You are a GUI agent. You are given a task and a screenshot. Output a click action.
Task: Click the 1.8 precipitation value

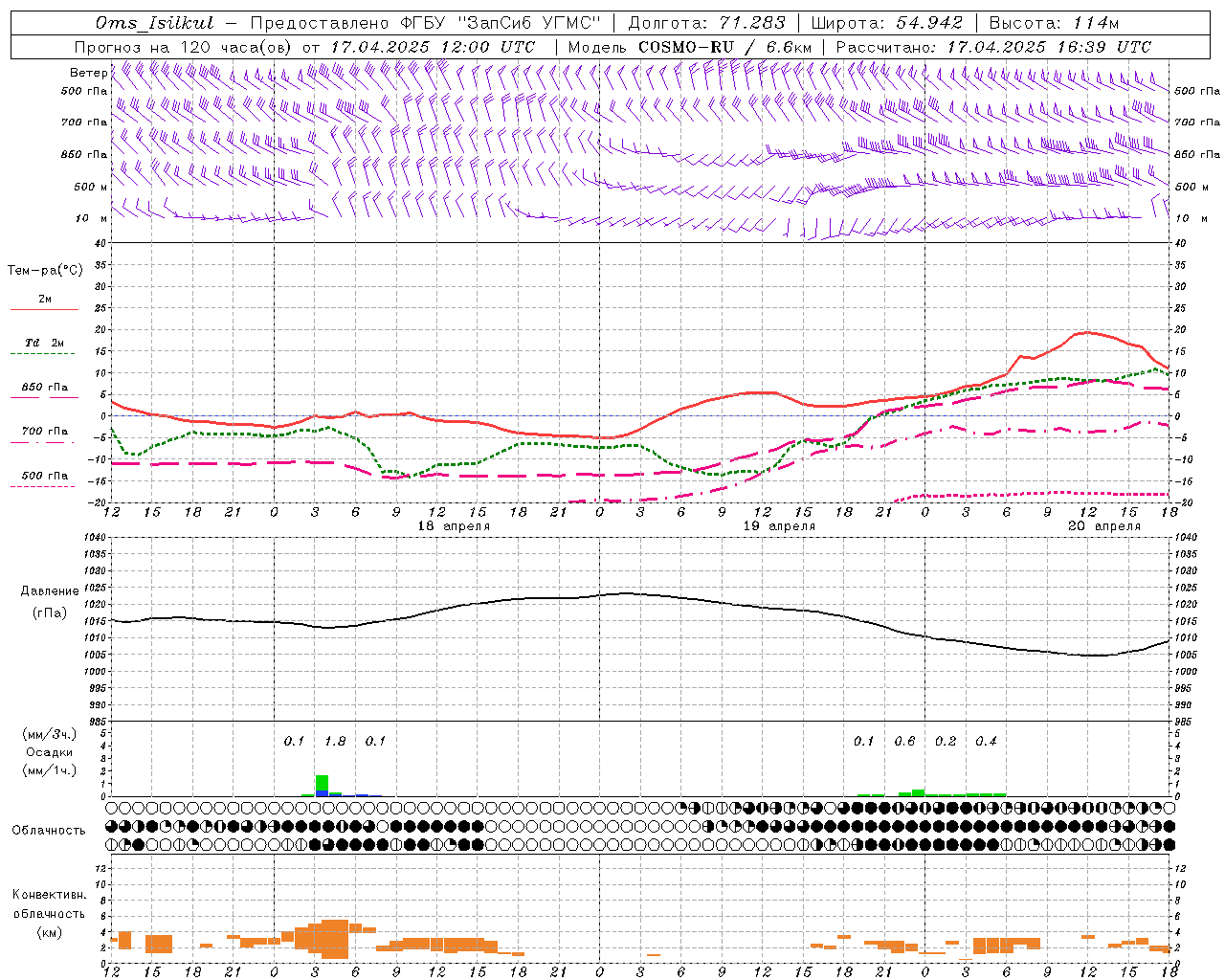pos(335,742)
